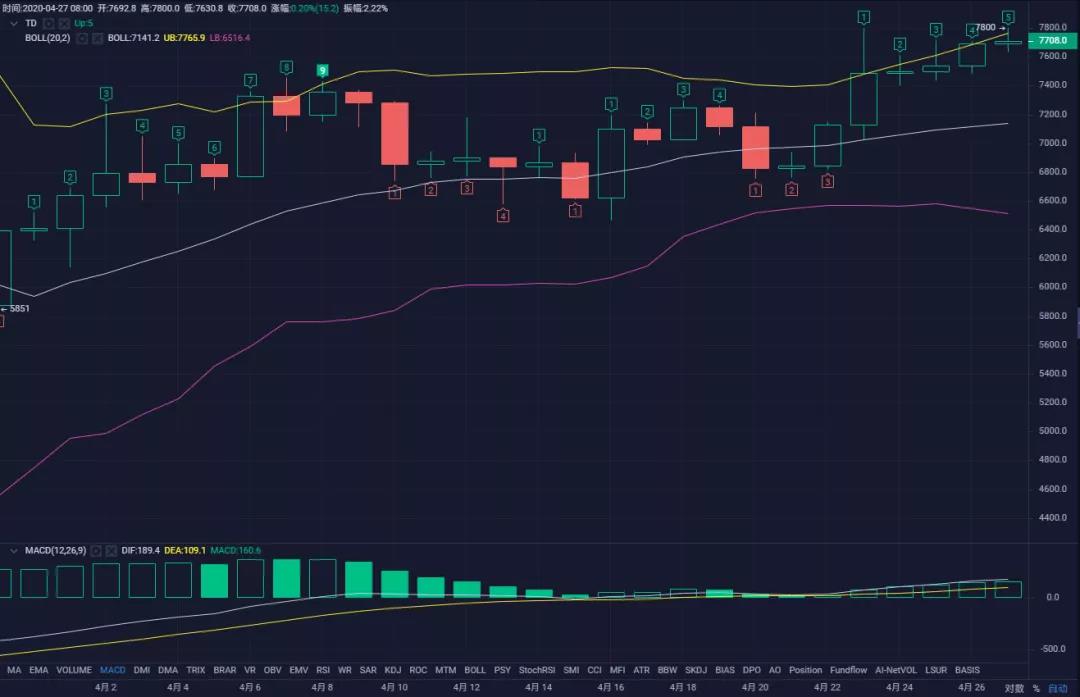Screen dimensions: 1080x697
Task: Select AI-NetVOL indicator
Action: click(896, 669)
